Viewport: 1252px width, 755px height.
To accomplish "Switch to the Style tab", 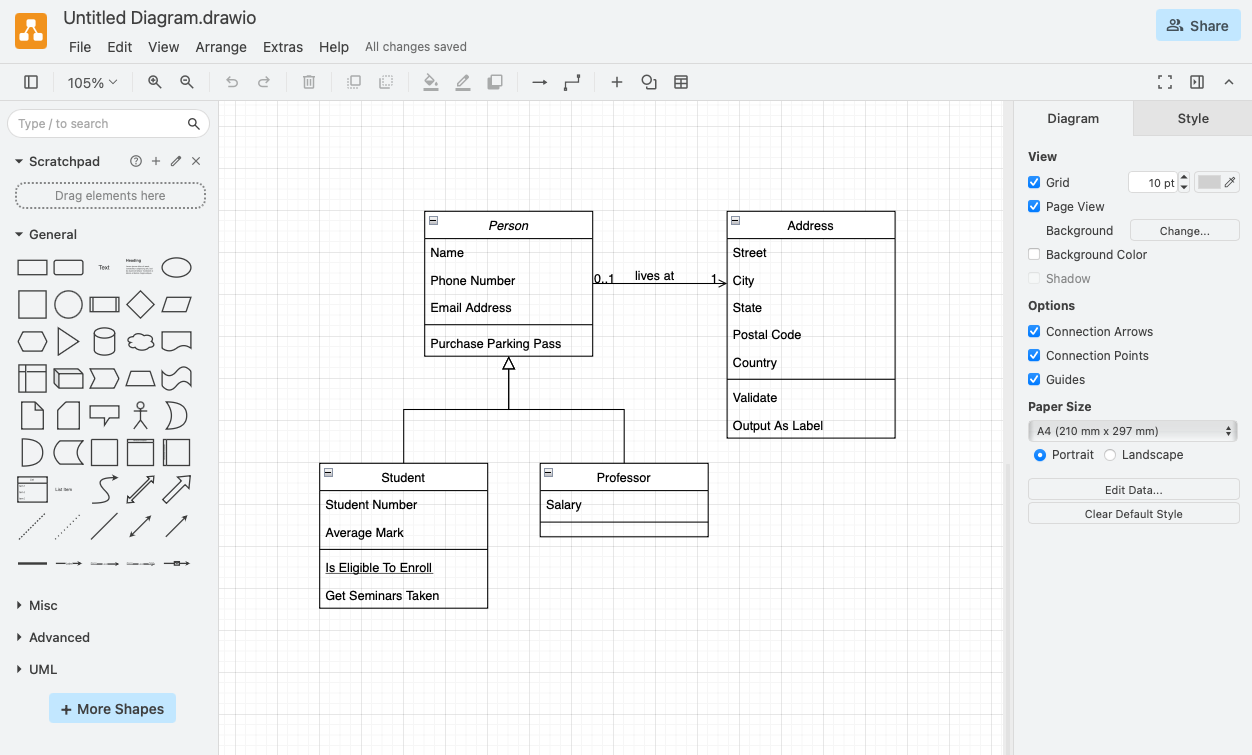I will coord(1193,118).
